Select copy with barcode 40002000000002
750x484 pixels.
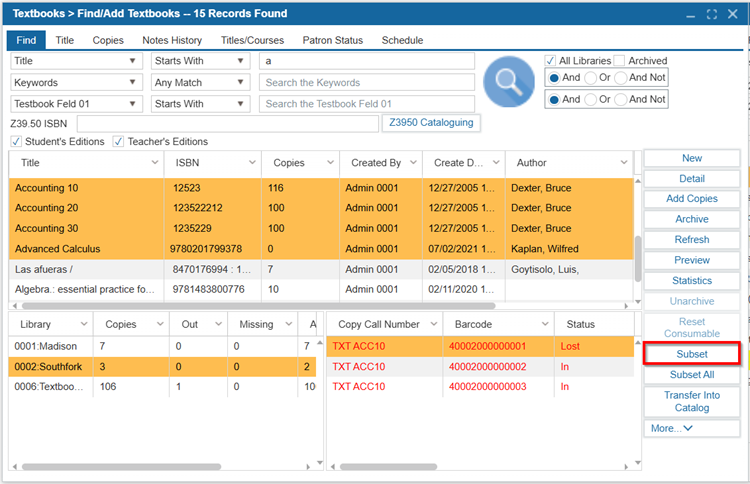(x=480, y=367)
